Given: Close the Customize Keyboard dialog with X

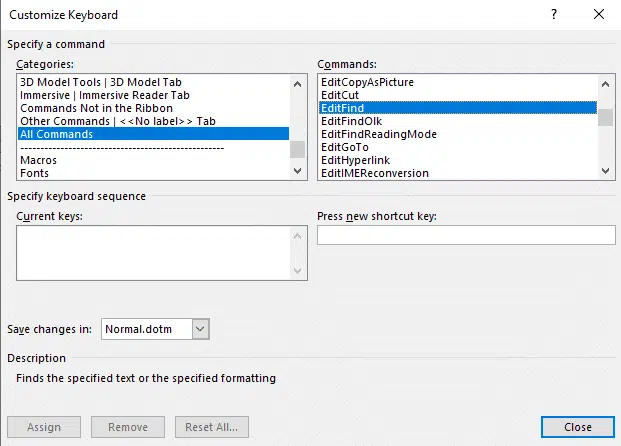Looking at the screenshot, I should tap(599, 15).
